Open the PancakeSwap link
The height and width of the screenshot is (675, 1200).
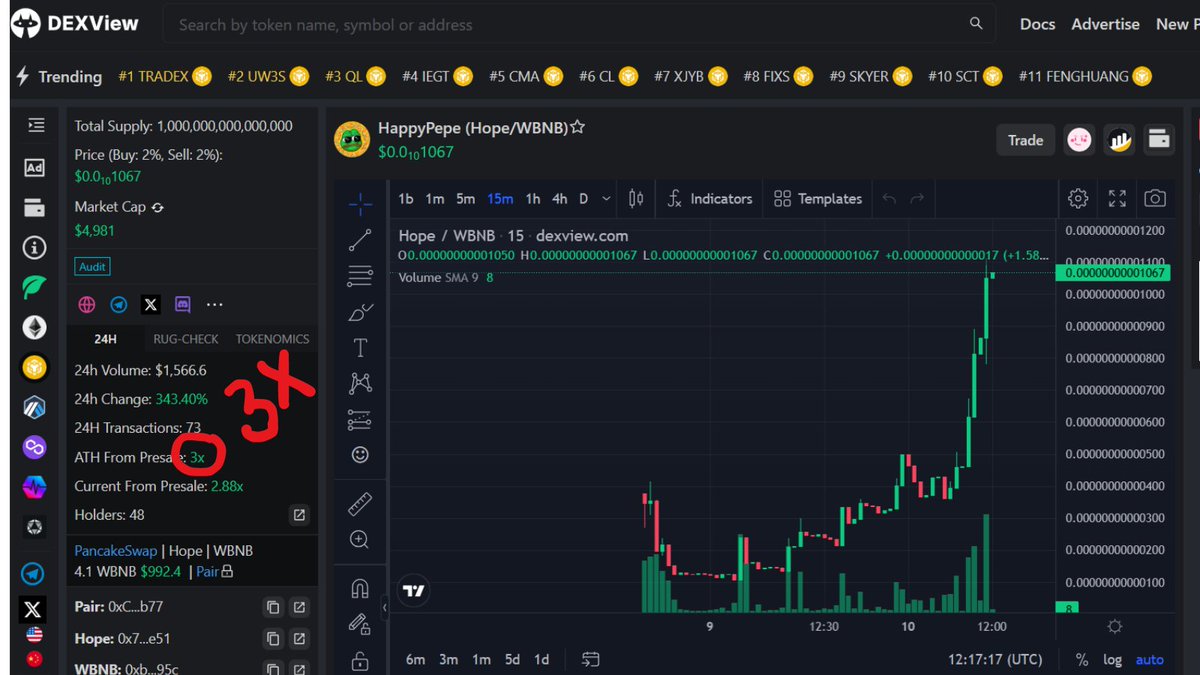[x=118, y=551]
